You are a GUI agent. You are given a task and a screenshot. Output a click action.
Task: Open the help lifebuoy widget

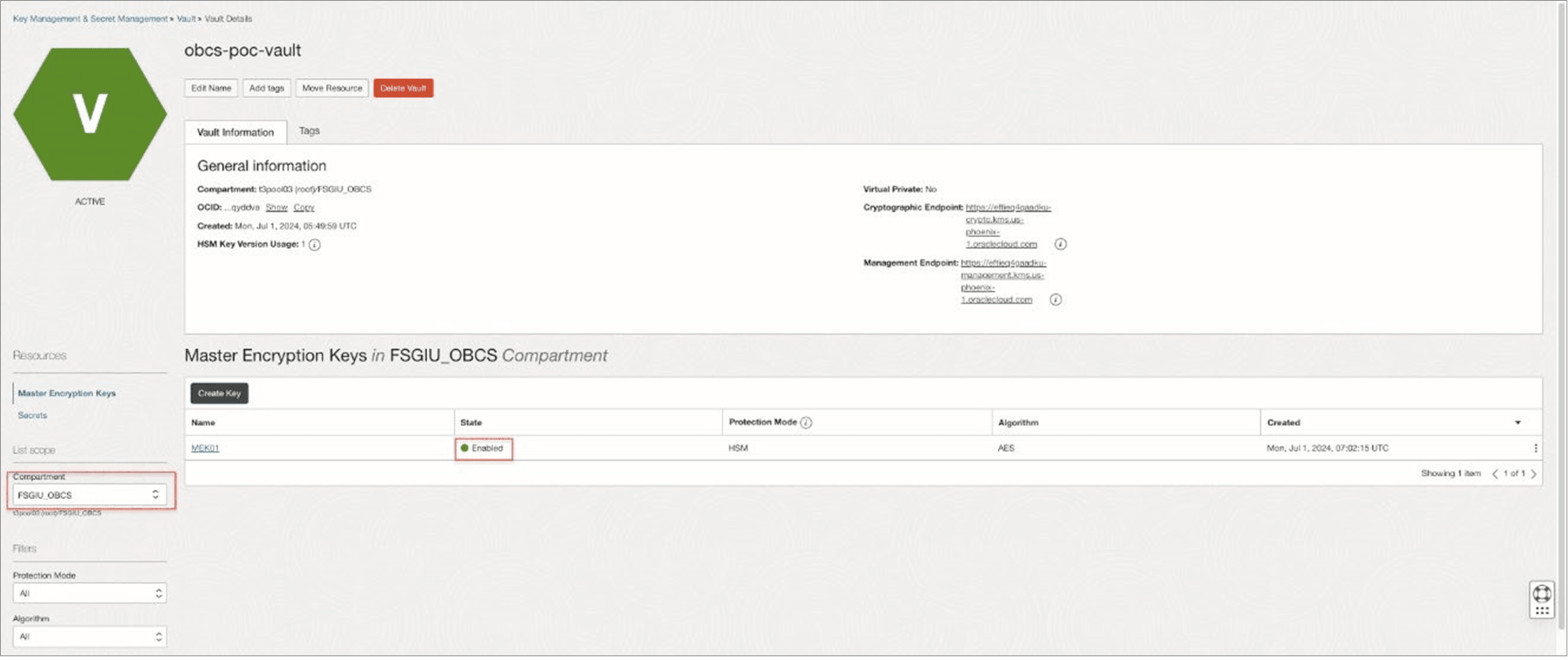coord(1541,594)
